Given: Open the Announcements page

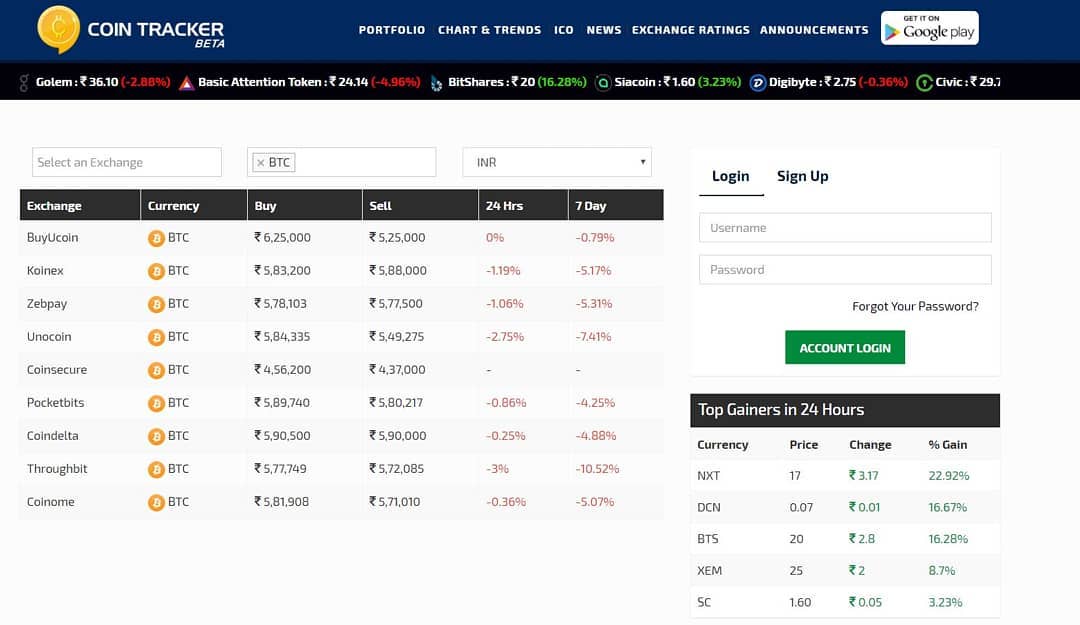Looking at the screenshot, I should (814, 30).
